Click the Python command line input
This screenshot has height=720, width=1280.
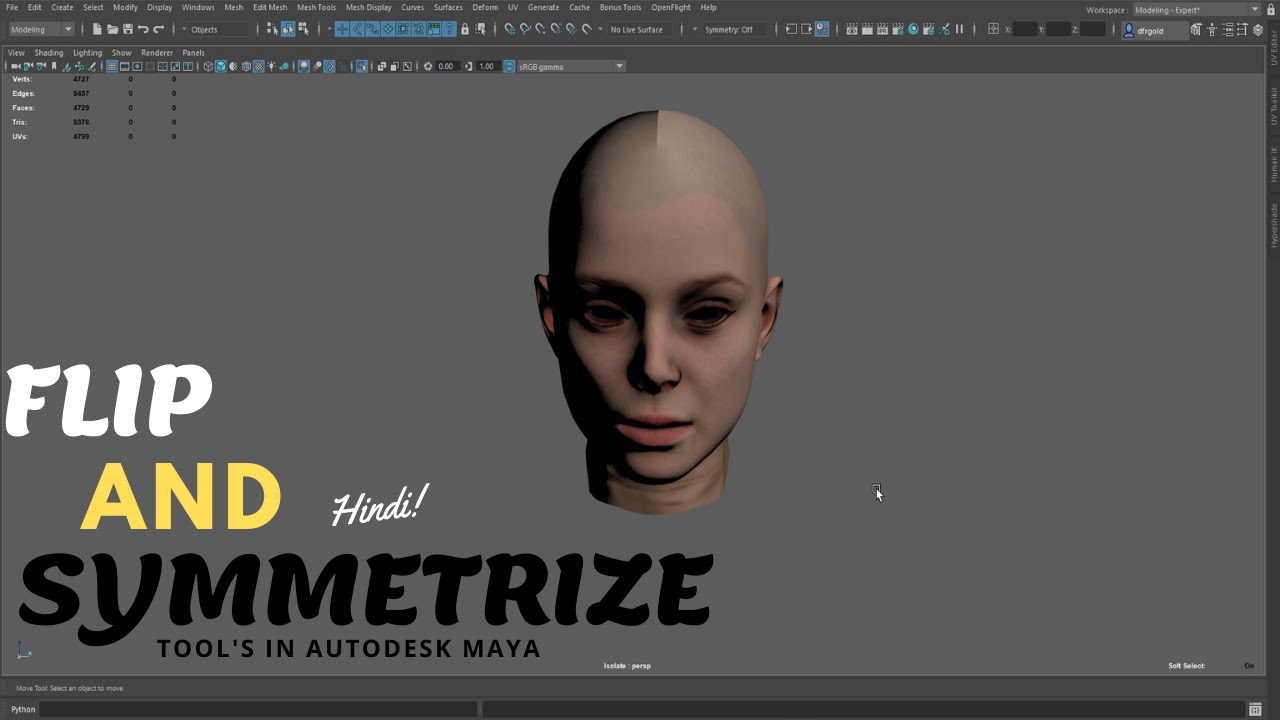pos(258,709)
